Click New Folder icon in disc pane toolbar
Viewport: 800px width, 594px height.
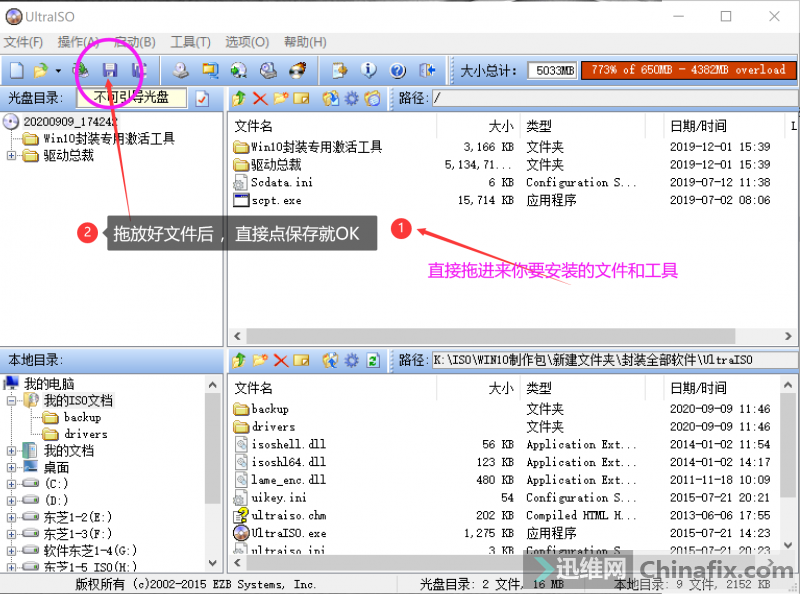coord(281,98)
